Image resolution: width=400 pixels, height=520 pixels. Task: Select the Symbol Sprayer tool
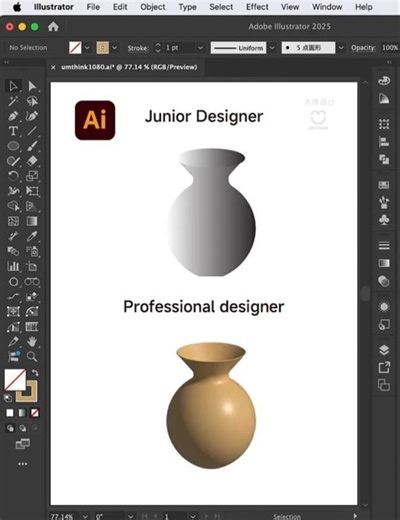pos(32,251)
